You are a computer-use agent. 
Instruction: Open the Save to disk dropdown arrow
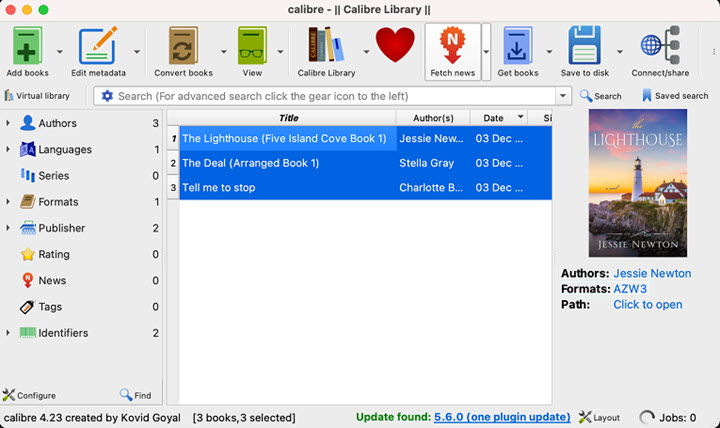[620, 51]
